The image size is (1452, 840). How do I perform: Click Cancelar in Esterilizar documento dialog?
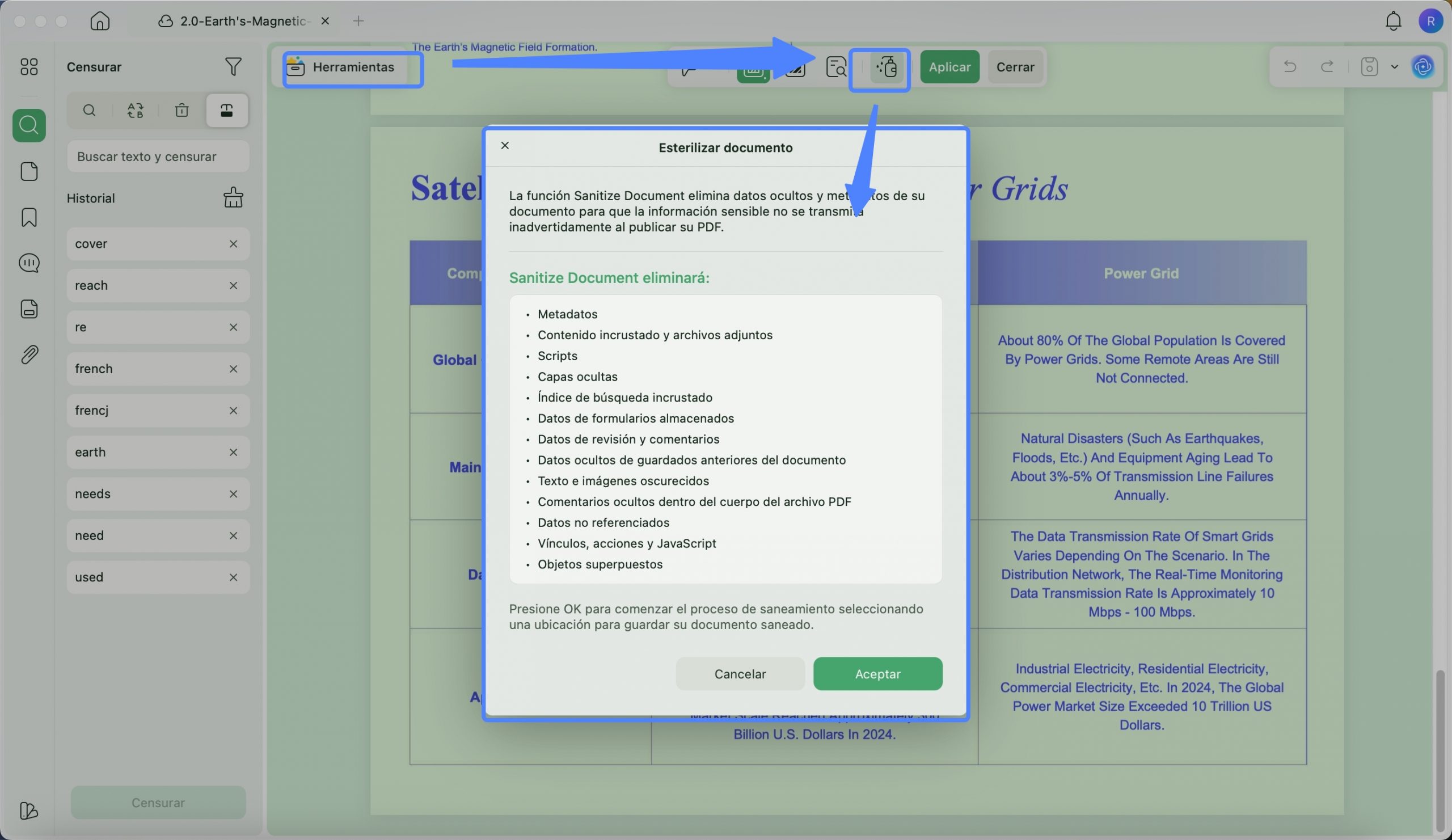pyautogui.click(x=740, y=673)
